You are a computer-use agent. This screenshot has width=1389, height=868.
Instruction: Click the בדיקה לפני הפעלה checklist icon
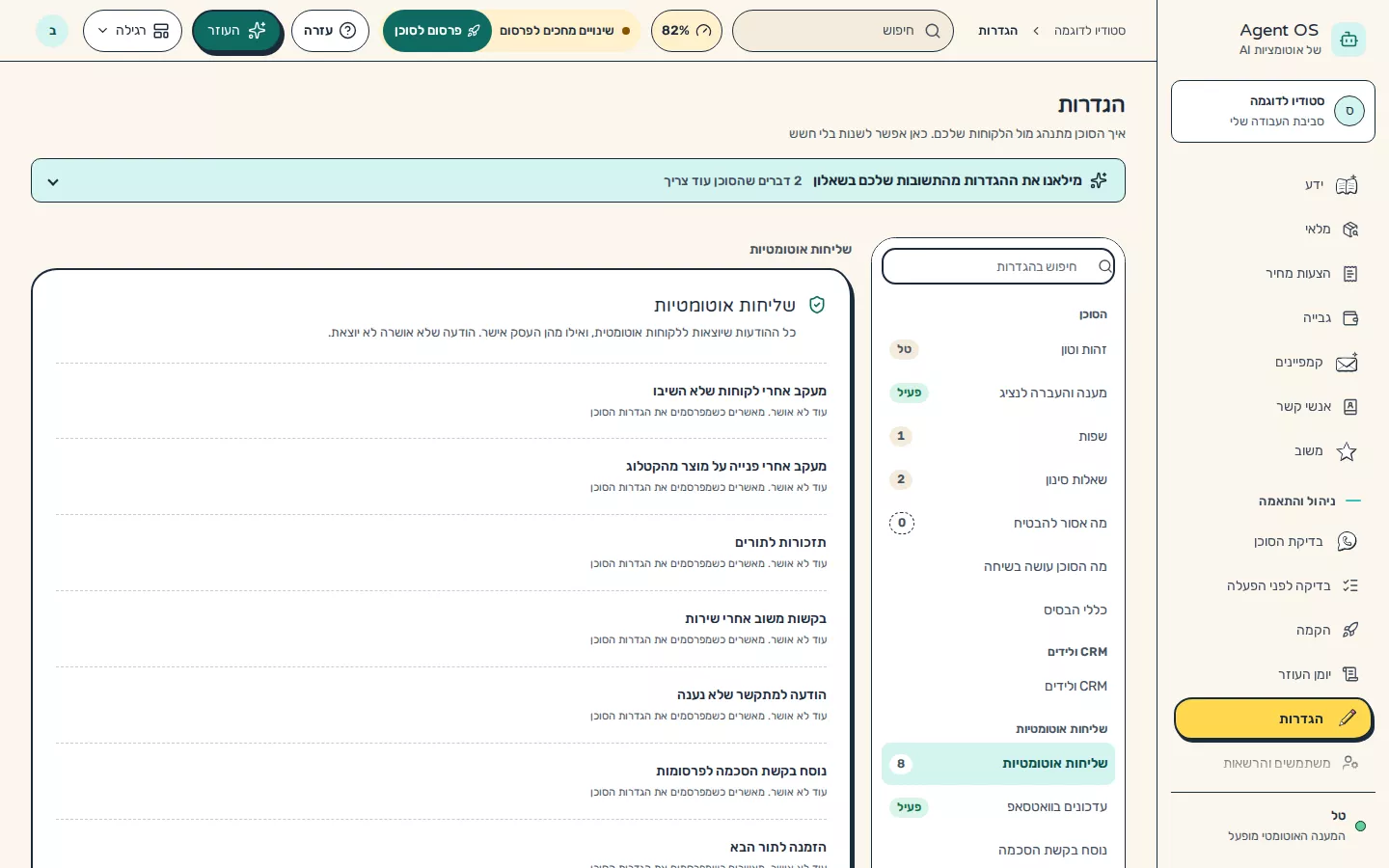coord(1349,586)
